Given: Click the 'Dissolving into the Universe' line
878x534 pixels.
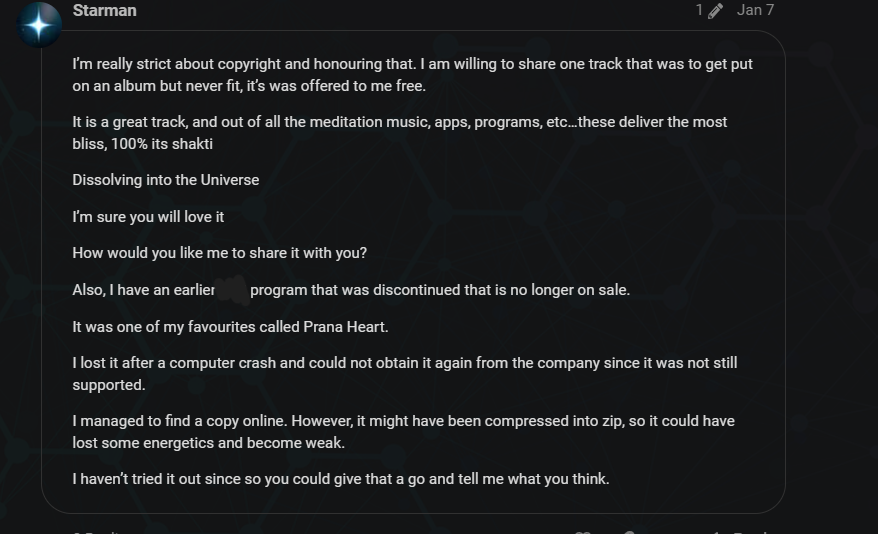Looking at the screenshot, I should [x=166, y=180].
